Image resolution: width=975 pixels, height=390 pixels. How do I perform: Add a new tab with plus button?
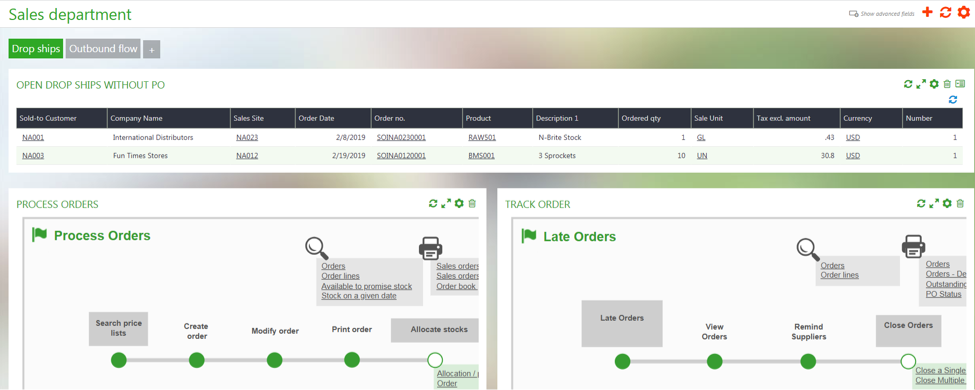click(151, 50)
